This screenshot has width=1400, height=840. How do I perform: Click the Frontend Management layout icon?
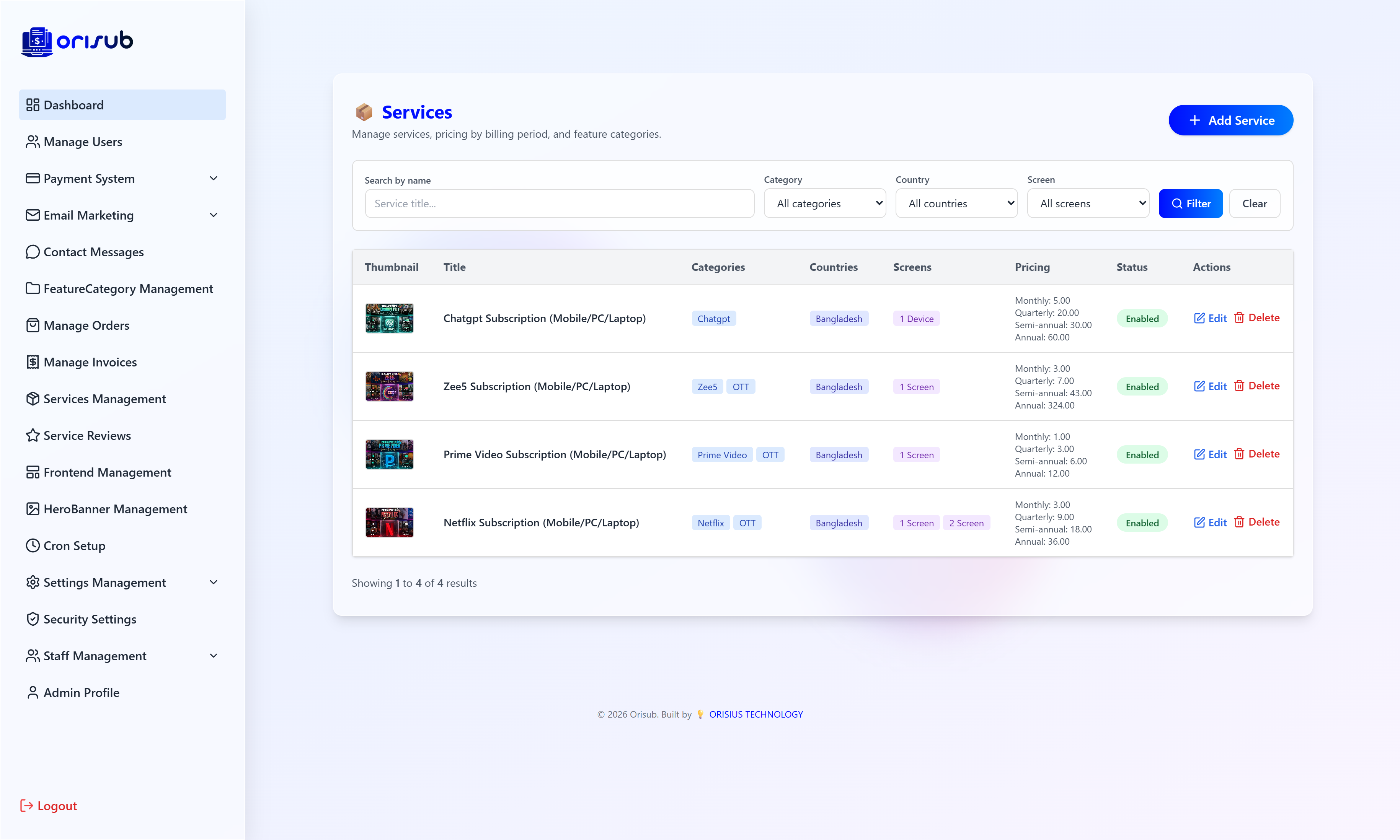tap(33, 472)
